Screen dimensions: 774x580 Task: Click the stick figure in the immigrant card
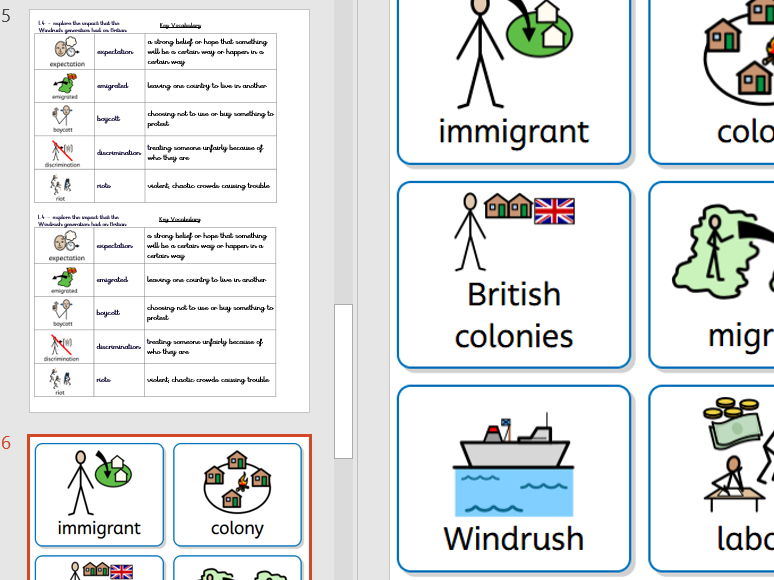(479, 53)
